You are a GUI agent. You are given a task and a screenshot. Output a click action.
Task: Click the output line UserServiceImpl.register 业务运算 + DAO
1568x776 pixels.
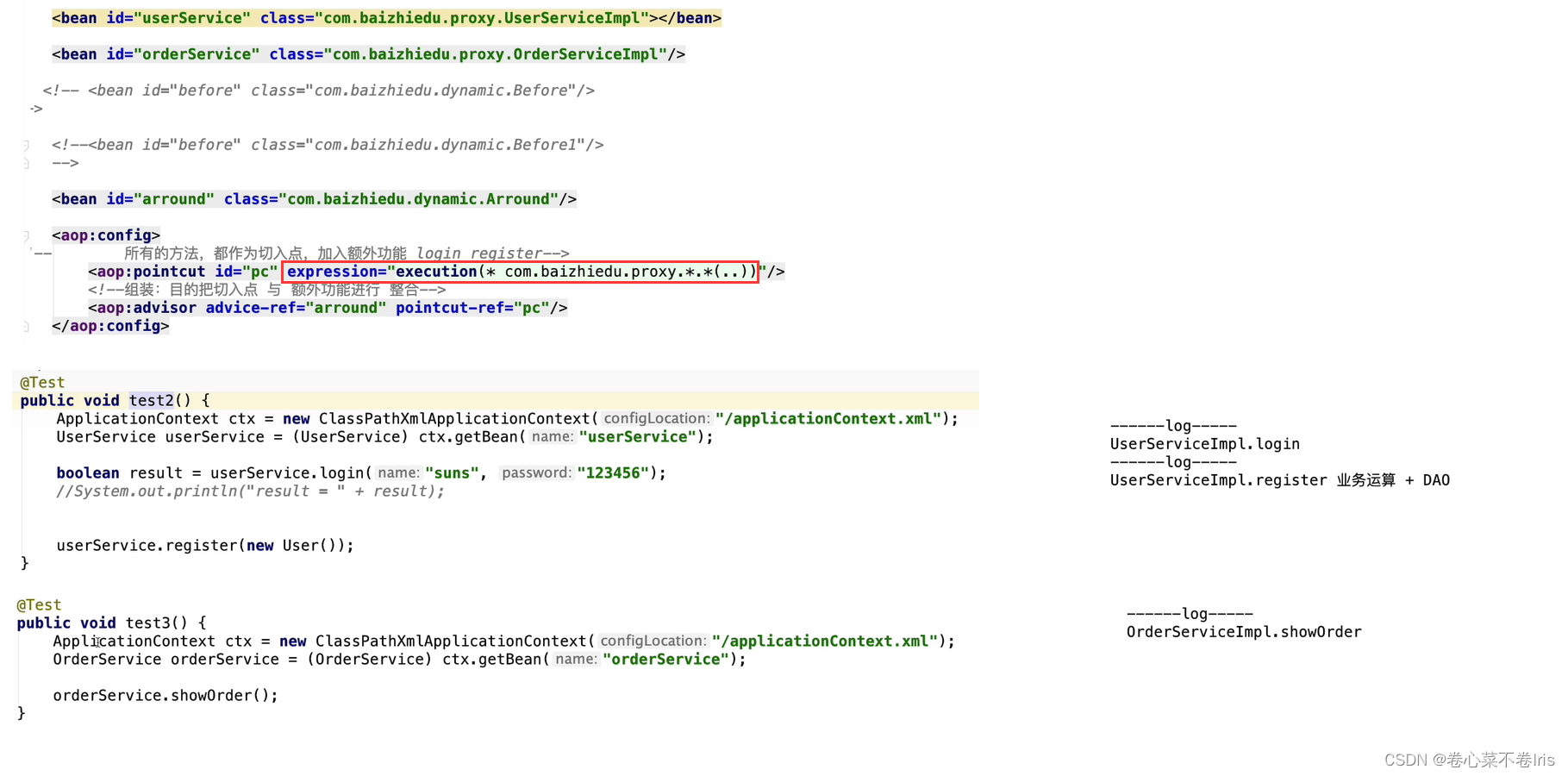click(1279, 480)
